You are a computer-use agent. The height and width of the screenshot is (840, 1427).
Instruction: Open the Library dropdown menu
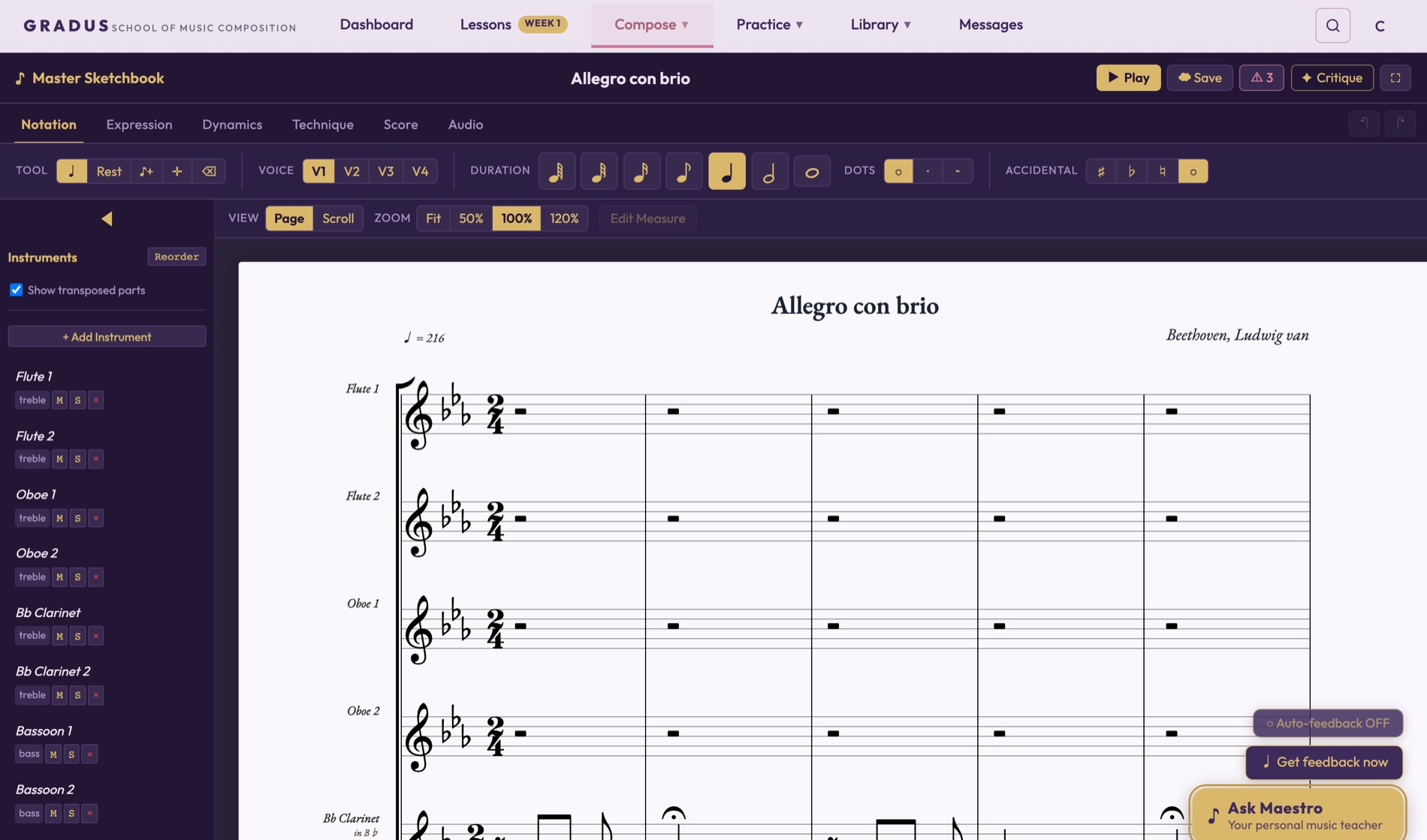pos(881,25)
